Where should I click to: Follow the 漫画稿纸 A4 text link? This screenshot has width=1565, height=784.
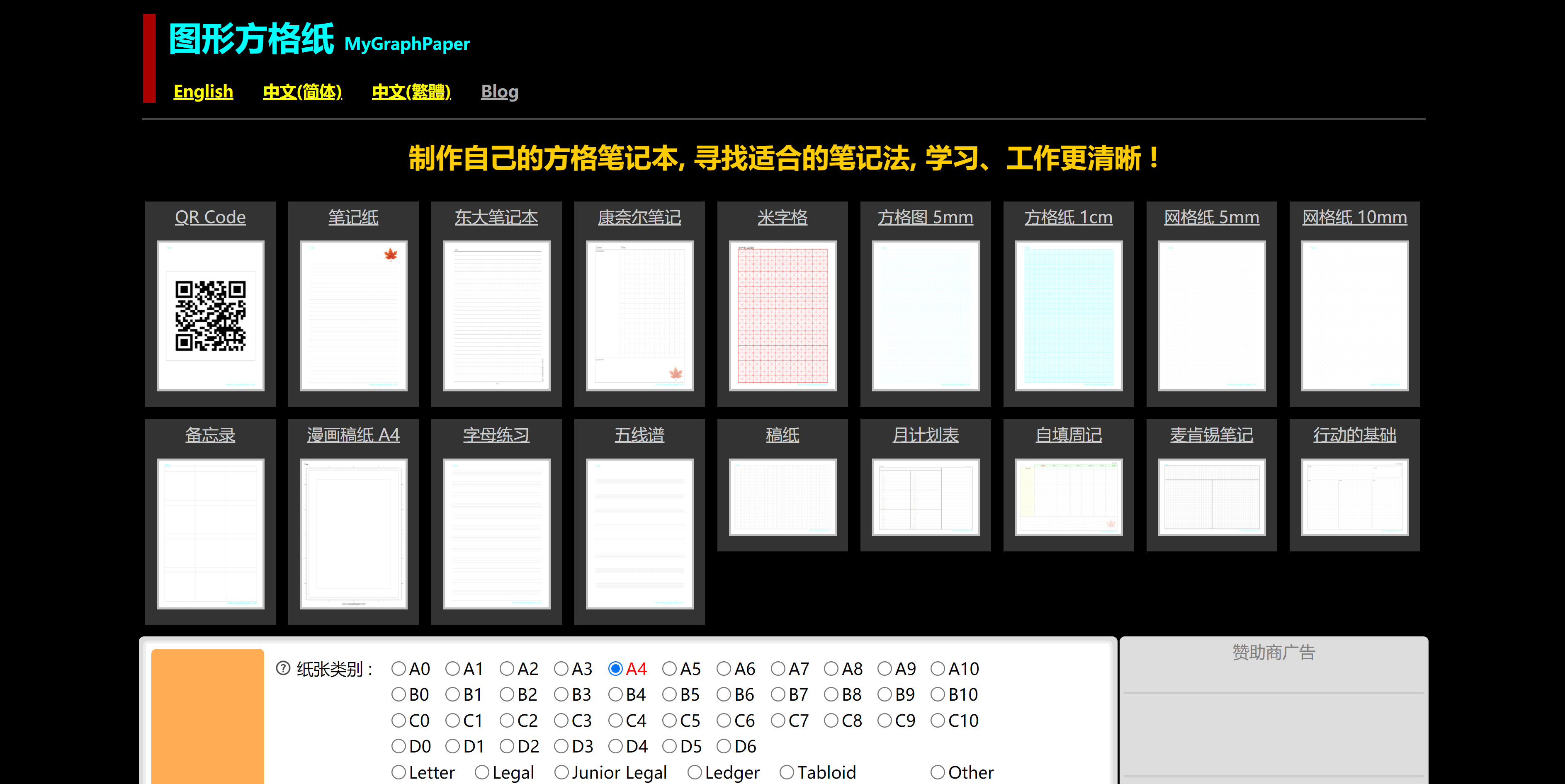[354, 435]
